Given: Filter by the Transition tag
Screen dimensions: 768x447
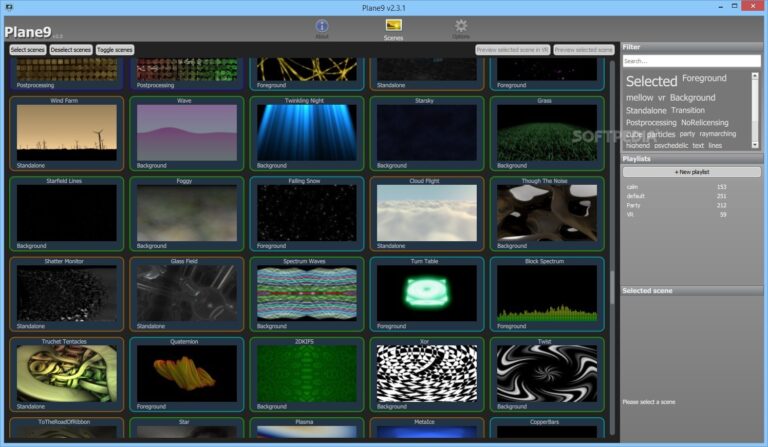Looking at the screenshot, I should click(688, 110).
